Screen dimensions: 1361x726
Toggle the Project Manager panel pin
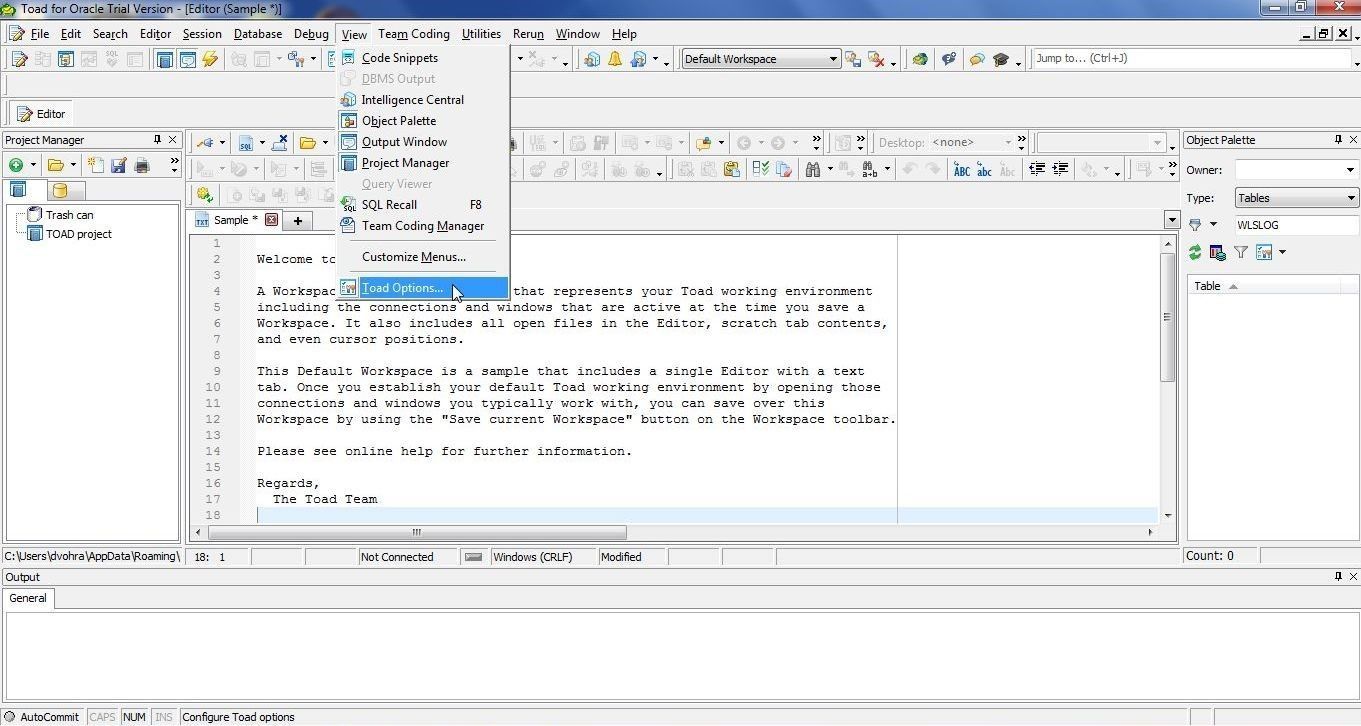click(x=157, y=140)
